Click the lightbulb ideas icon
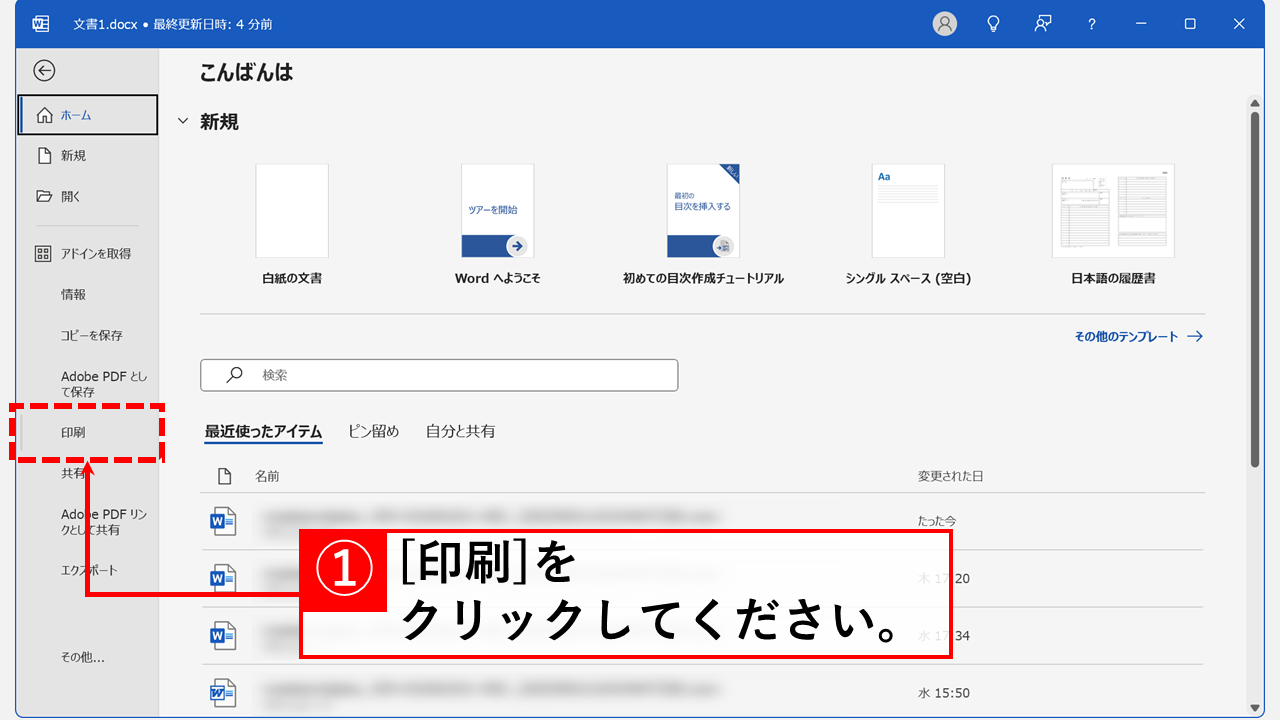Viewport: 1280px width, 720px height. pos(993,24)
